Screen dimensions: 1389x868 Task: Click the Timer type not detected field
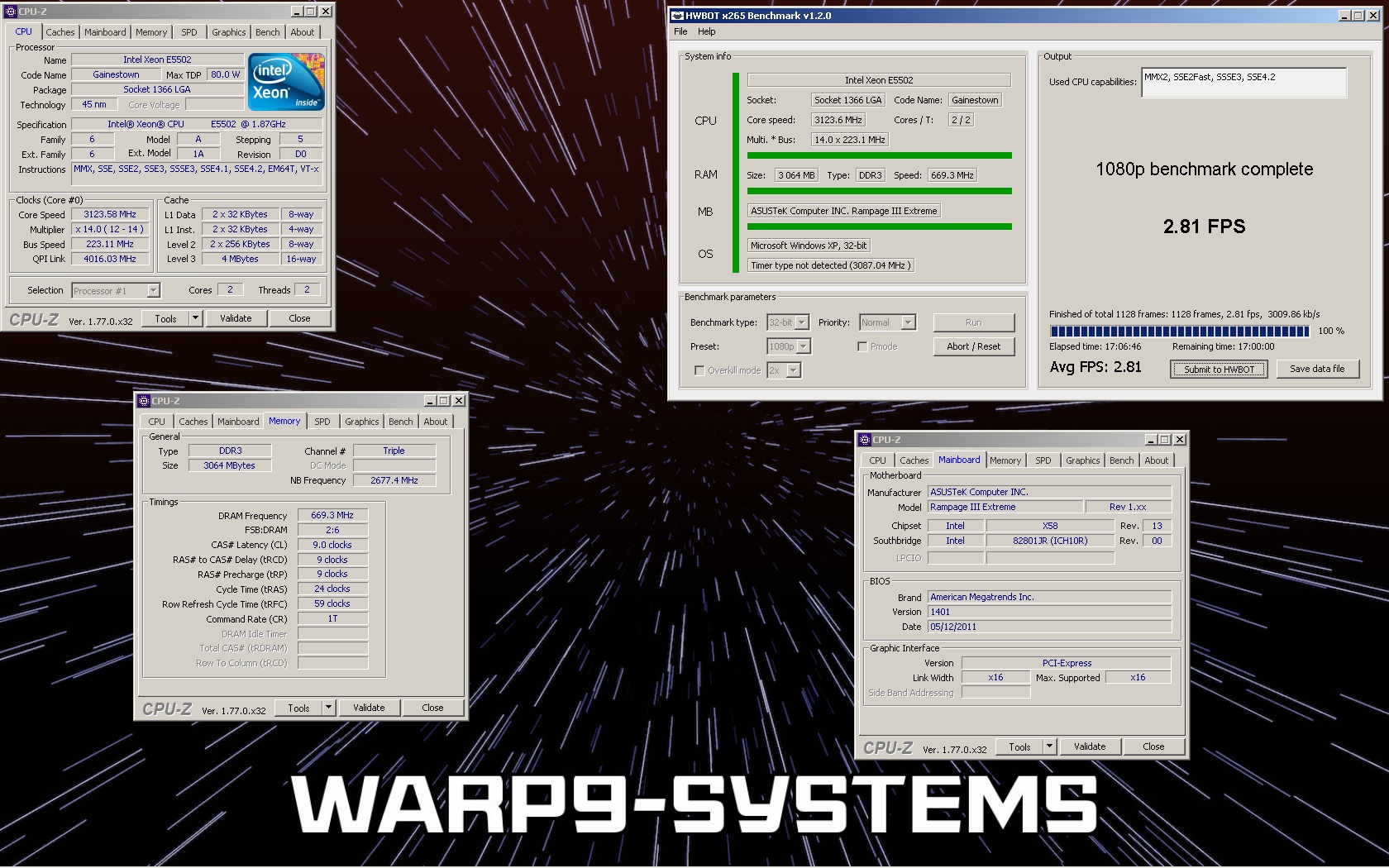(831, 265)
